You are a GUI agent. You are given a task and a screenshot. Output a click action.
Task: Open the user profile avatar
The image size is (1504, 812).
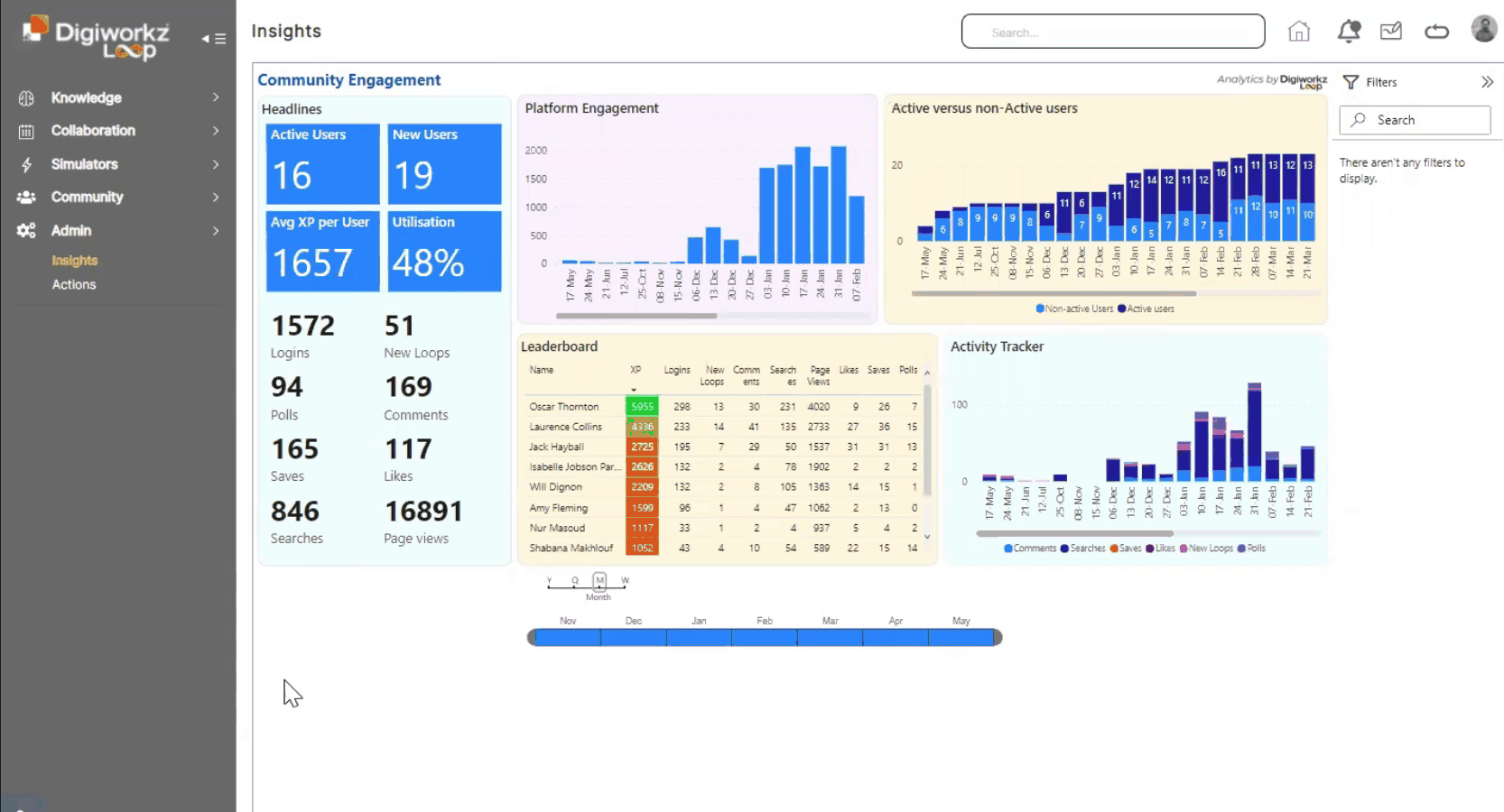[x=1484, y=29]
